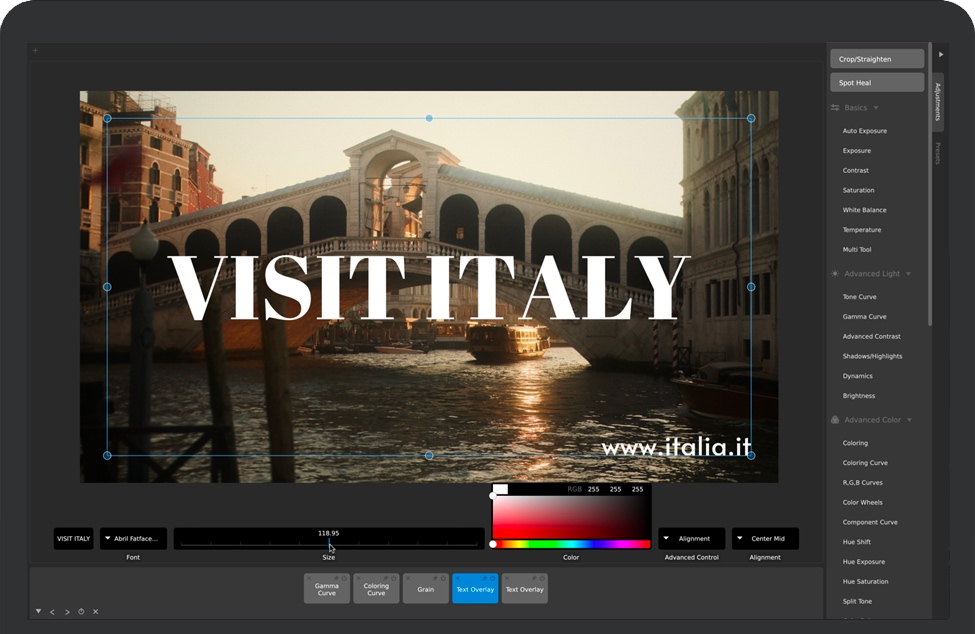
Task: Open the Abril Fatface font dropdown
Action: point(133,539)
